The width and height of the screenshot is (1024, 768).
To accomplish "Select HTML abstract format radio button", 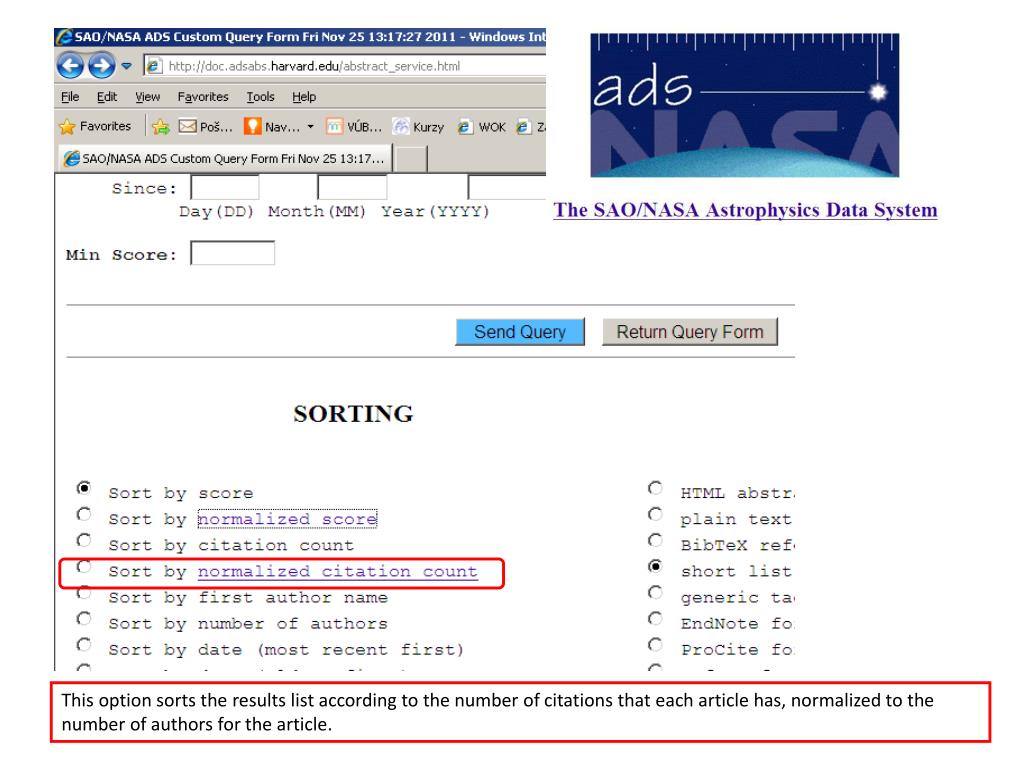I will tap(655, 488).
